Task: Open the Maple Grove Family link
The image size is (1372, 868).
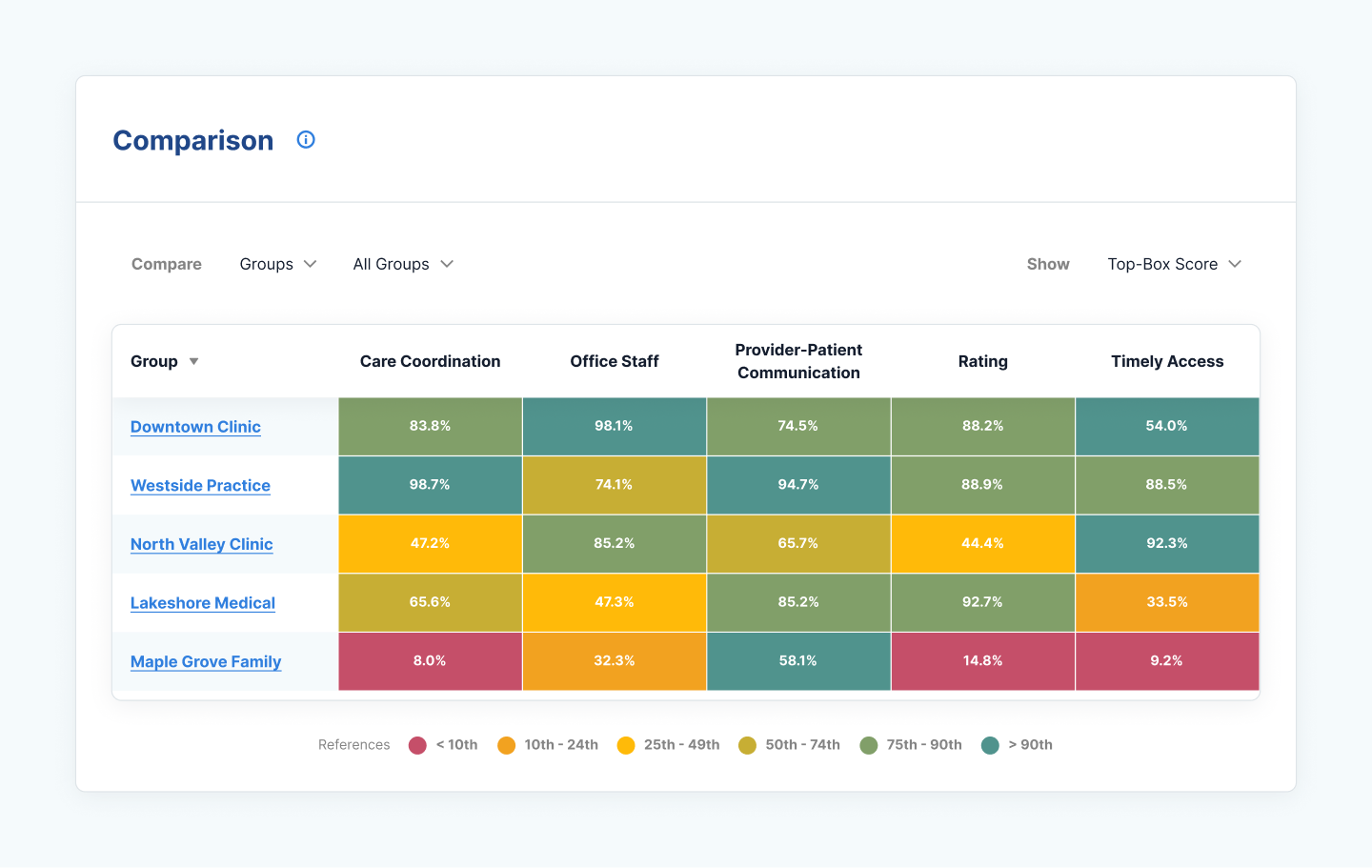Action: pyautogui.click(x=206, y=661)
